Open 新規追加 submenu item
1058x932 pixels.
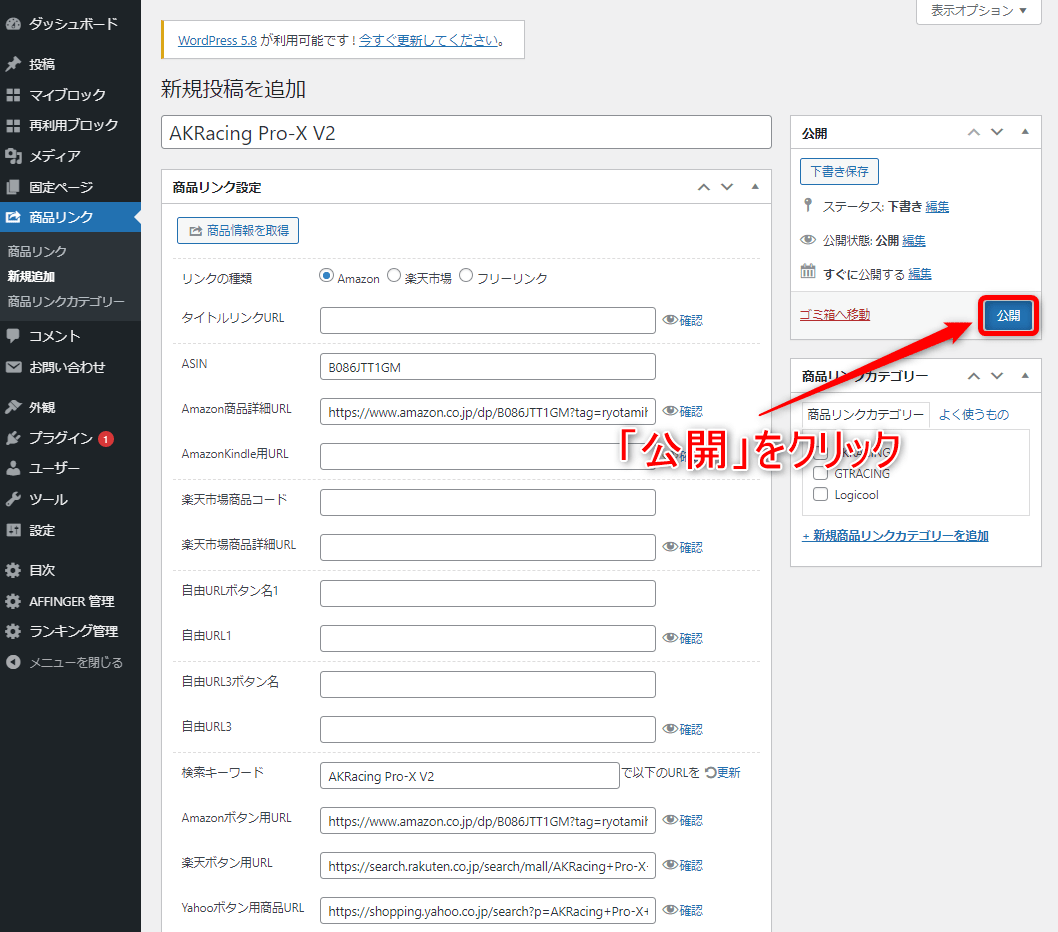[x=31, y=276]
